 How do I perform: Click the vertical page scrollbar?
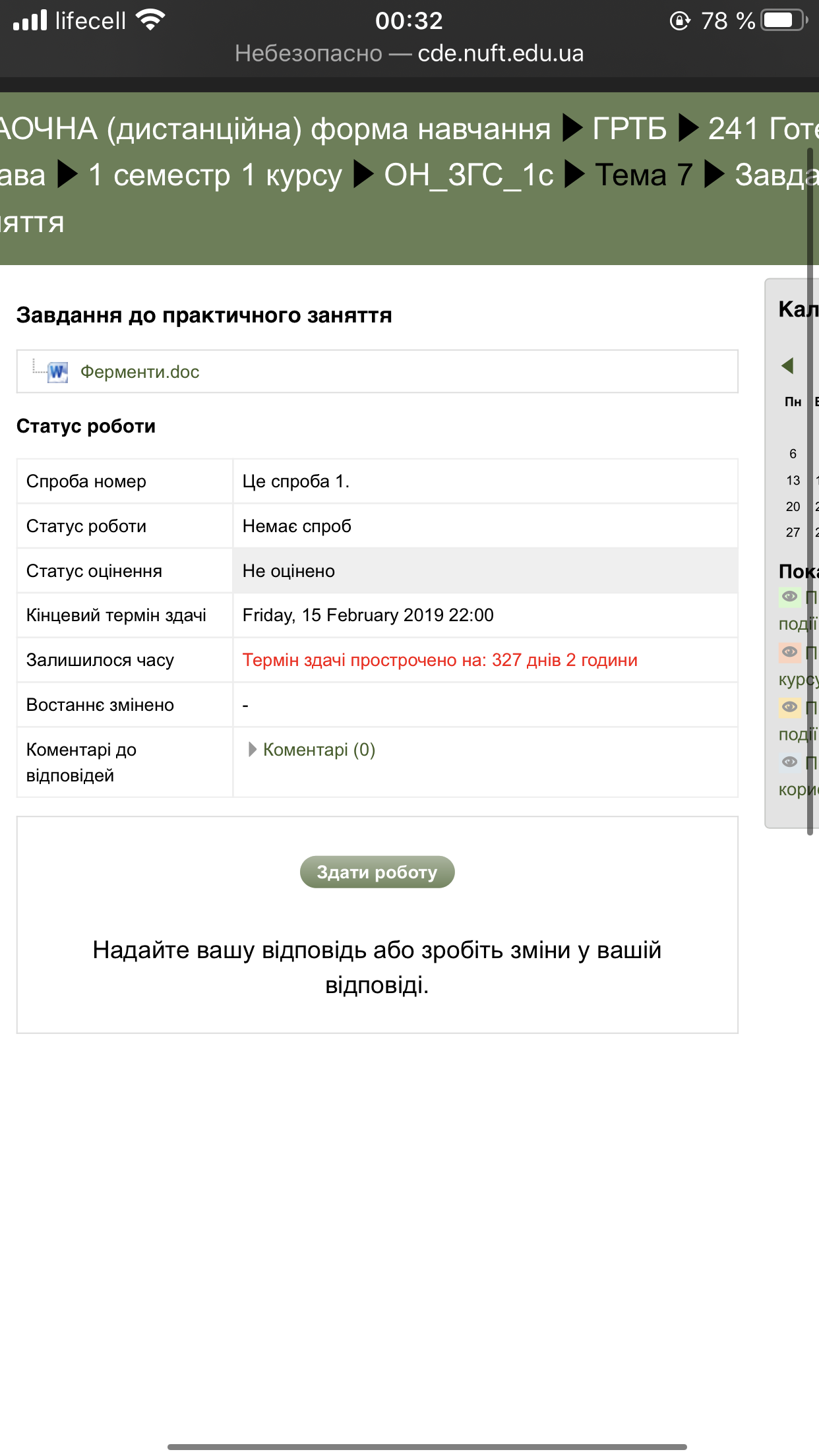[x=810, y=491]
